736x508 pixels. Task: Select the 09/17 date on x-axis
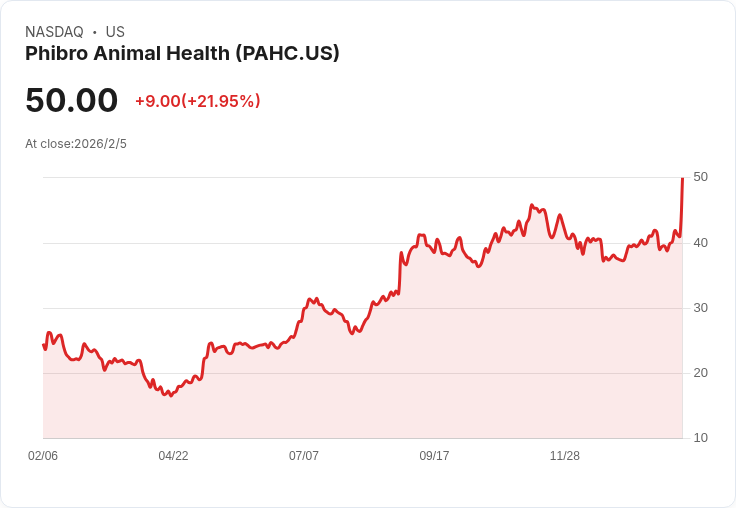(434, 456)
